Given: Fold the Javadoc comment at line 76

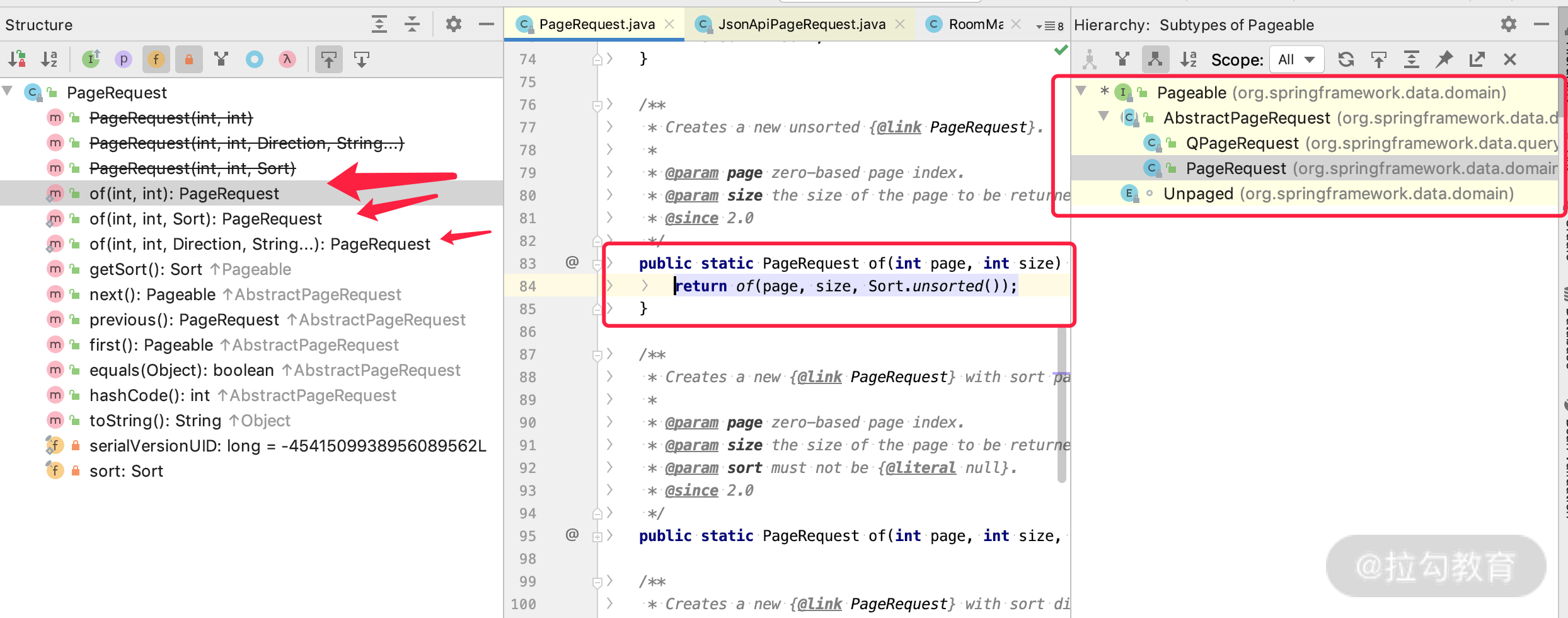Looking at the screenshot, I should point(597,105).
